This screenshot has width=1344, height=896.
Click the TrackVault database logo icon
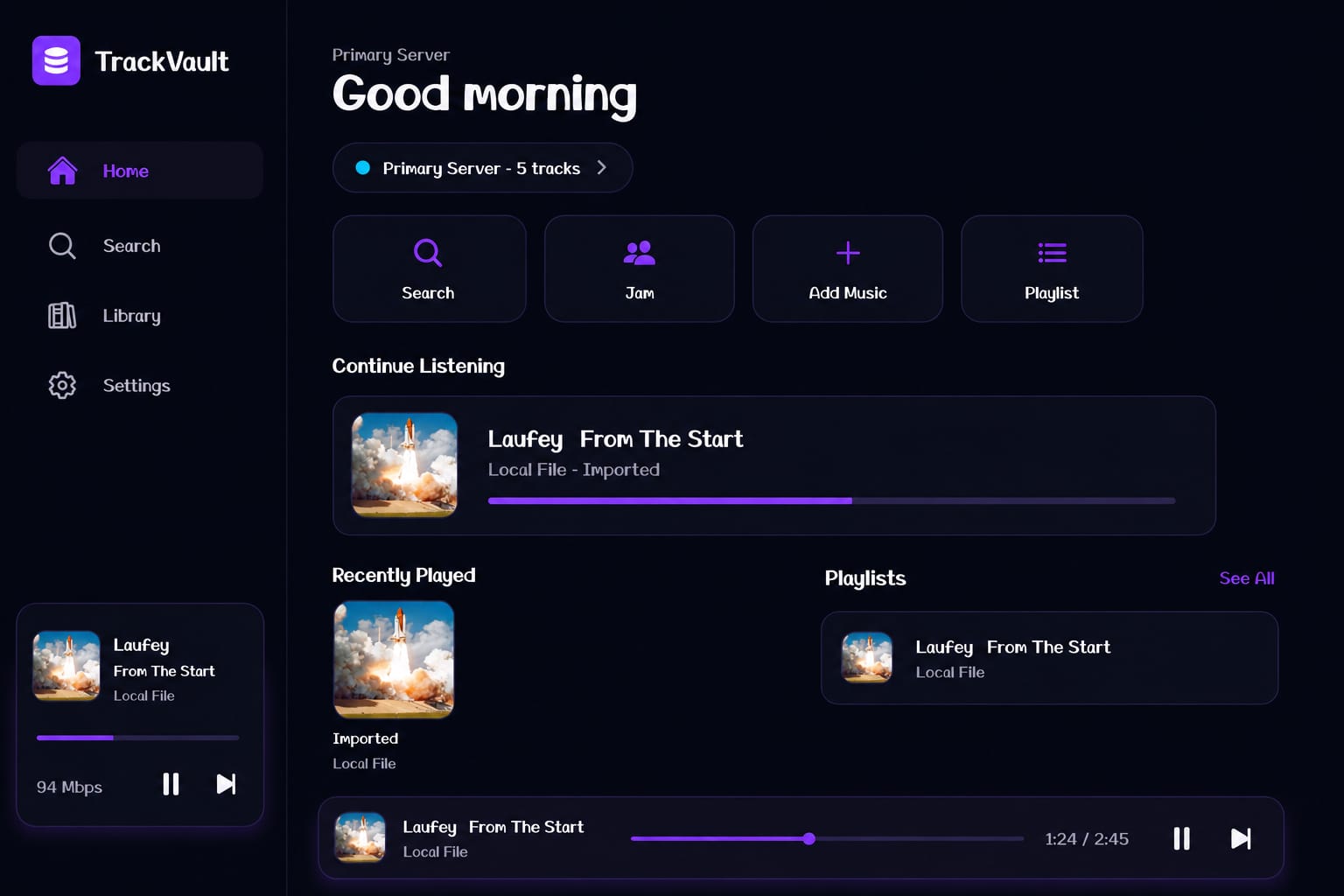[56, 60]
